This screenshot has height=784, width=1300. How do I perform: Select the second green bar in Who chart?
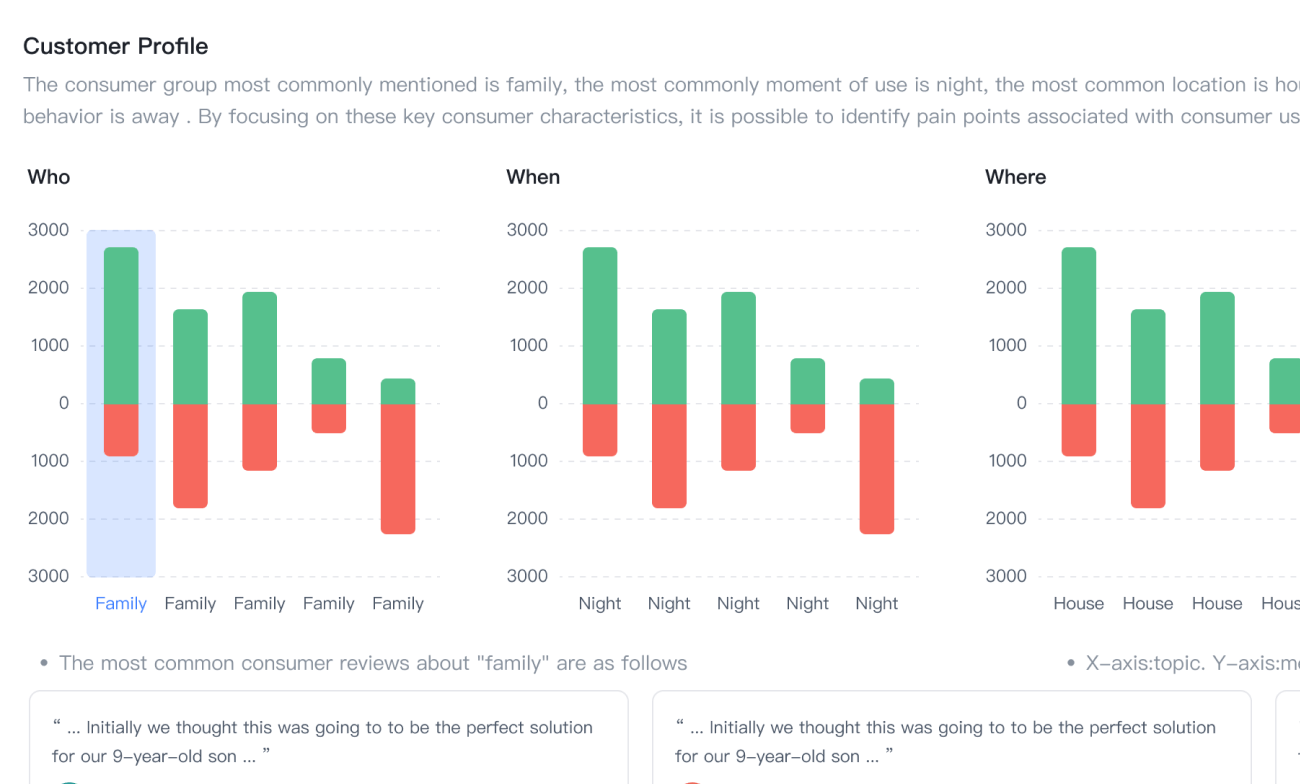point(190,356)
